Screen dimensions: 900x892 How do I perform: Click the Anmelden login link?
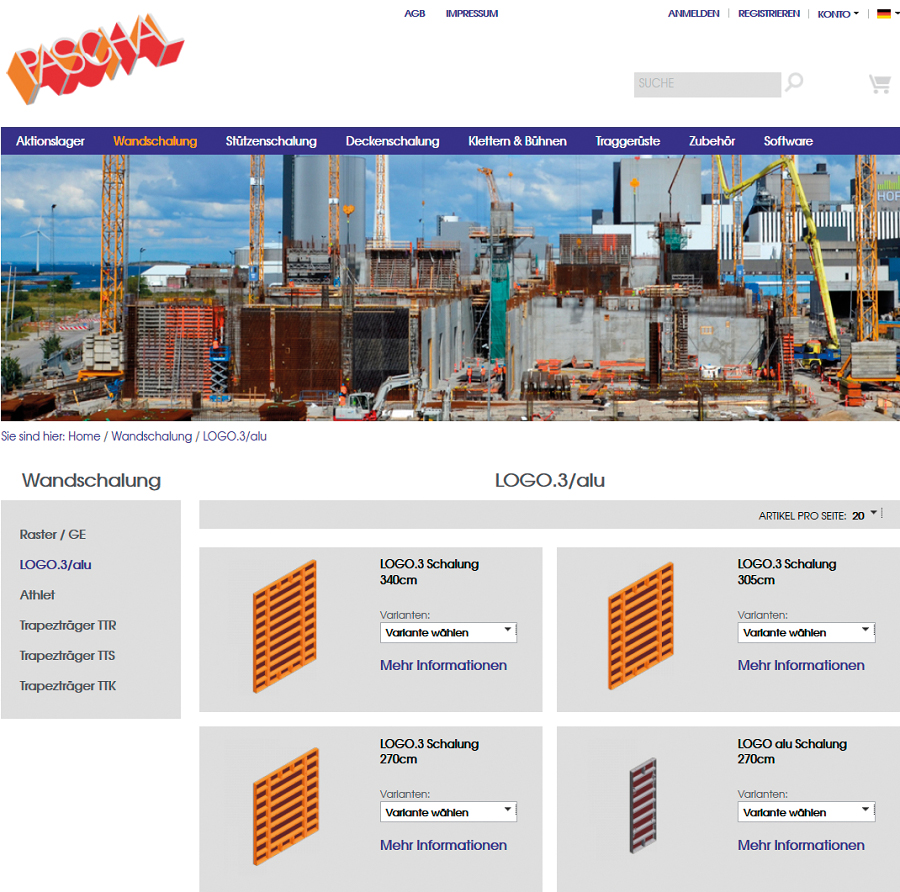pos(693,14)
